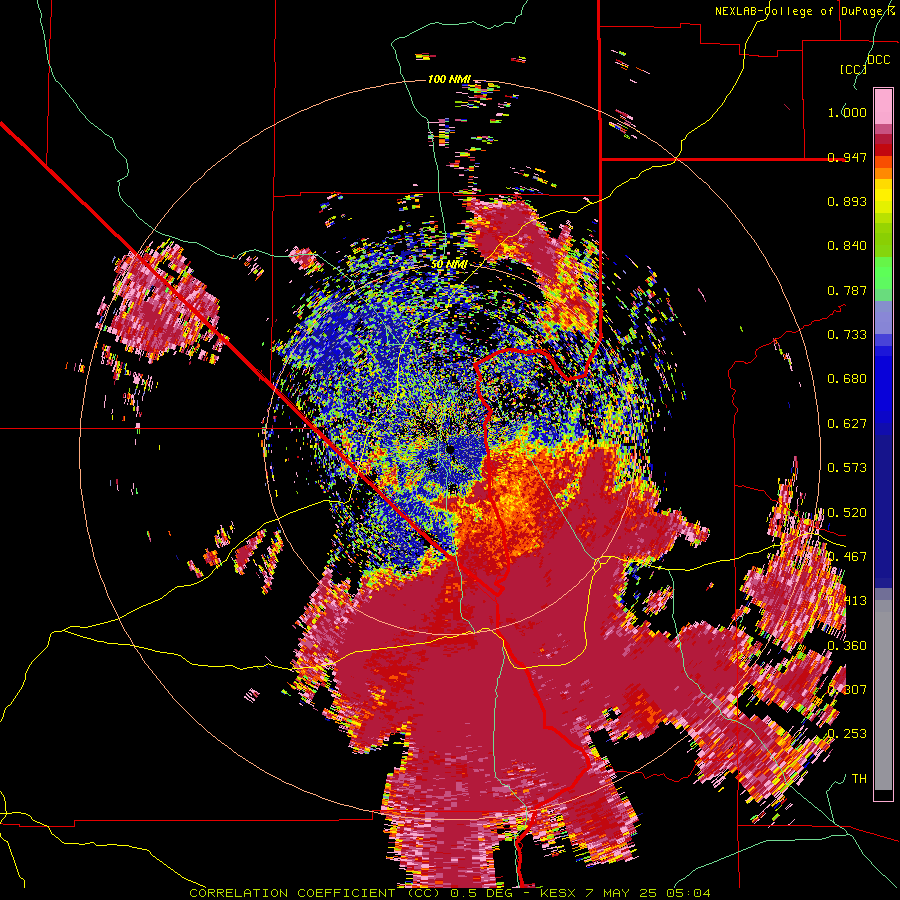
Task: Click the 0.627 legend value
Action: pos(847,424)
